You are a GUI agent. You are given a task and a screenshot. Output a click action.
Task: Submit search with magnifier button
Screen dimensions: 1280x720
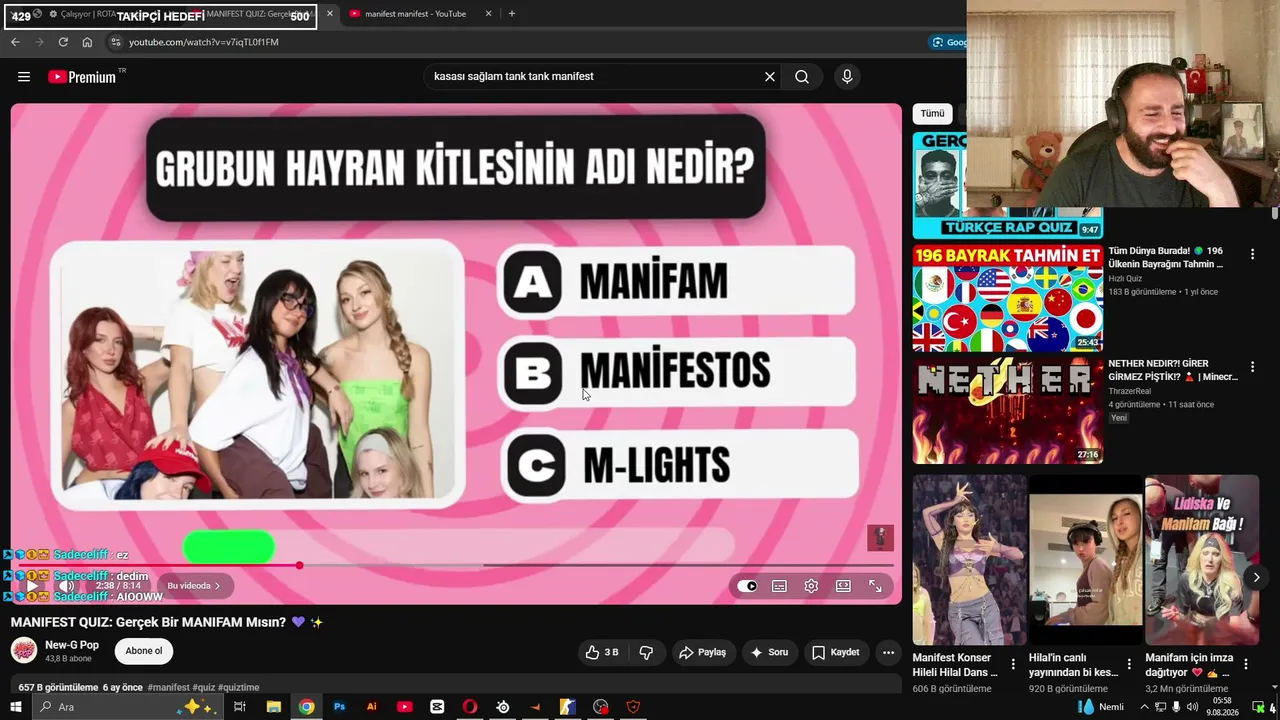coord(802,77)
